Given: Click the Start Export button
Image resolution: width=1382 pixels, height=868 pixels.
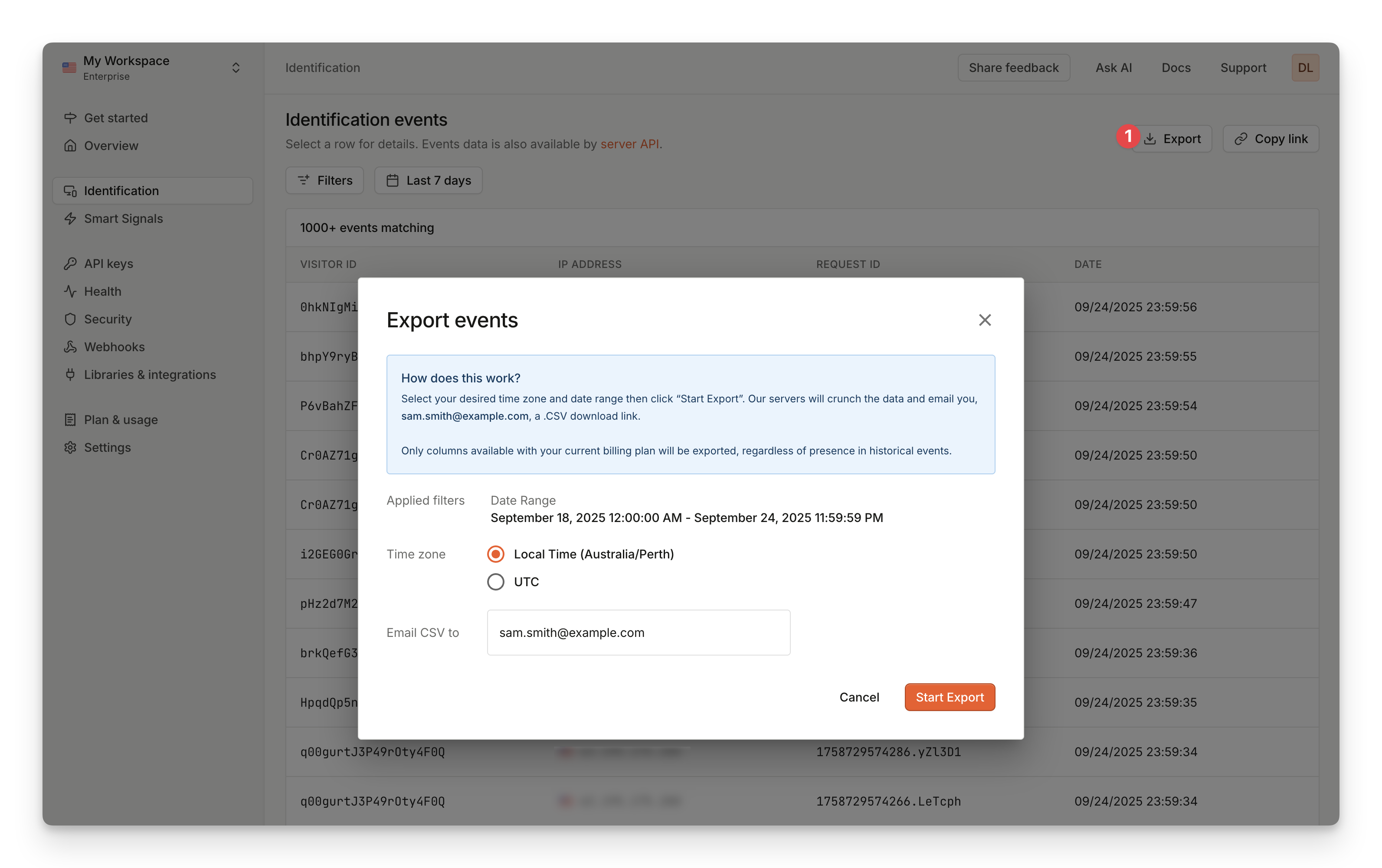Looking at the screenshot, I should [949, 697].
